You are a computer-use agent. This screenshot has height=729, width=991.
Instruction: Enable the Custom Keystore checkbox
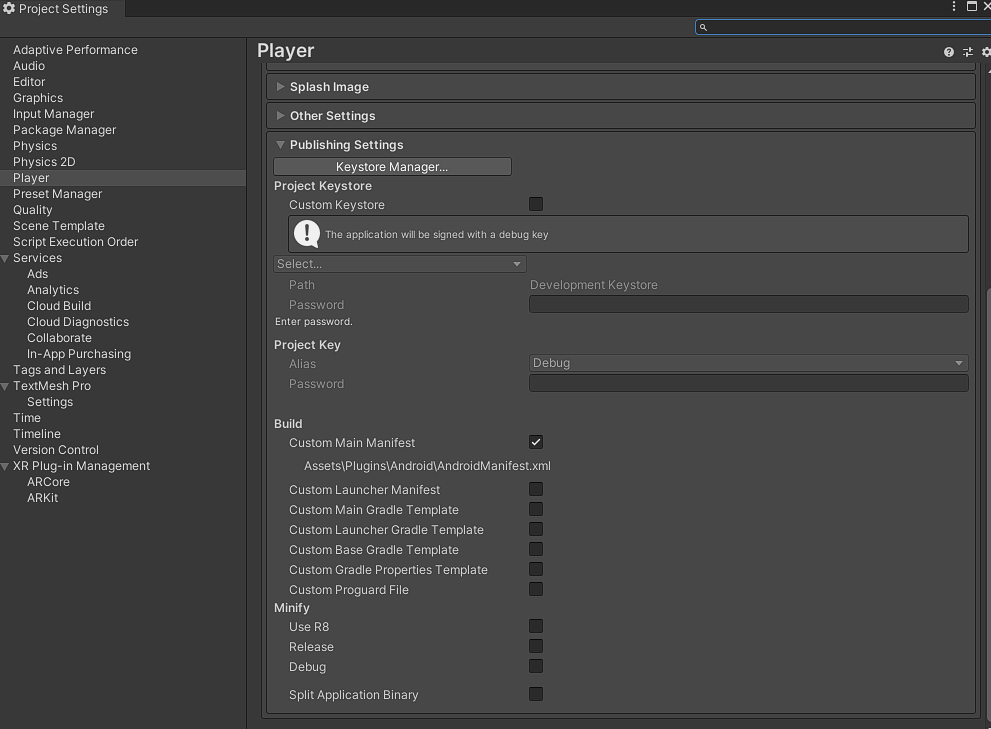coord(536,204)
